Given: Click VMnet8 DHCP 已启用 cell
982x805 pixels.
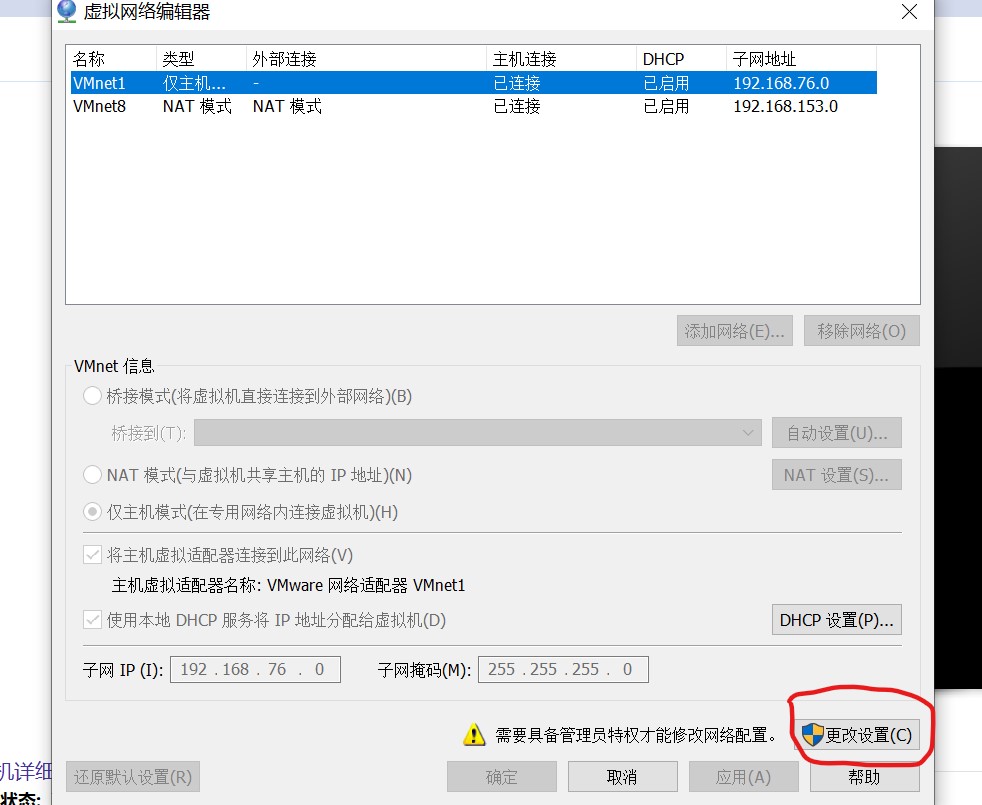Looking at the screenshot, I should pyautogui.click(x=666, y=106).
